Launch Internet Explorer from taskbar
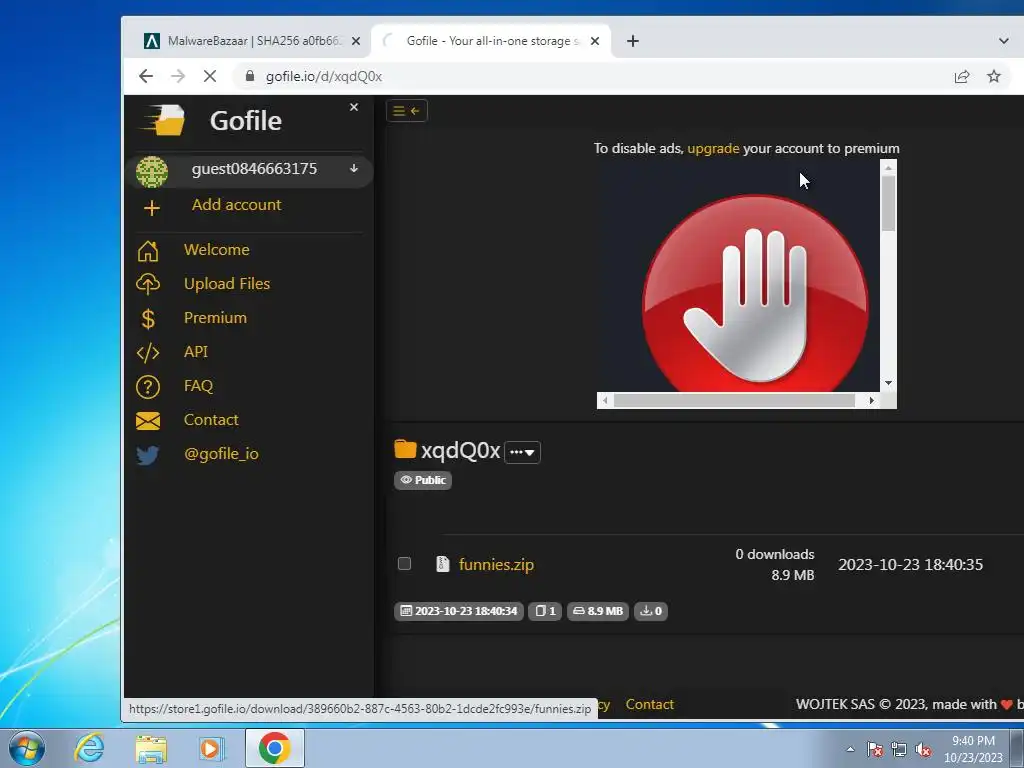Screen dimensions: 1024x768 click(x=89, y=748)
